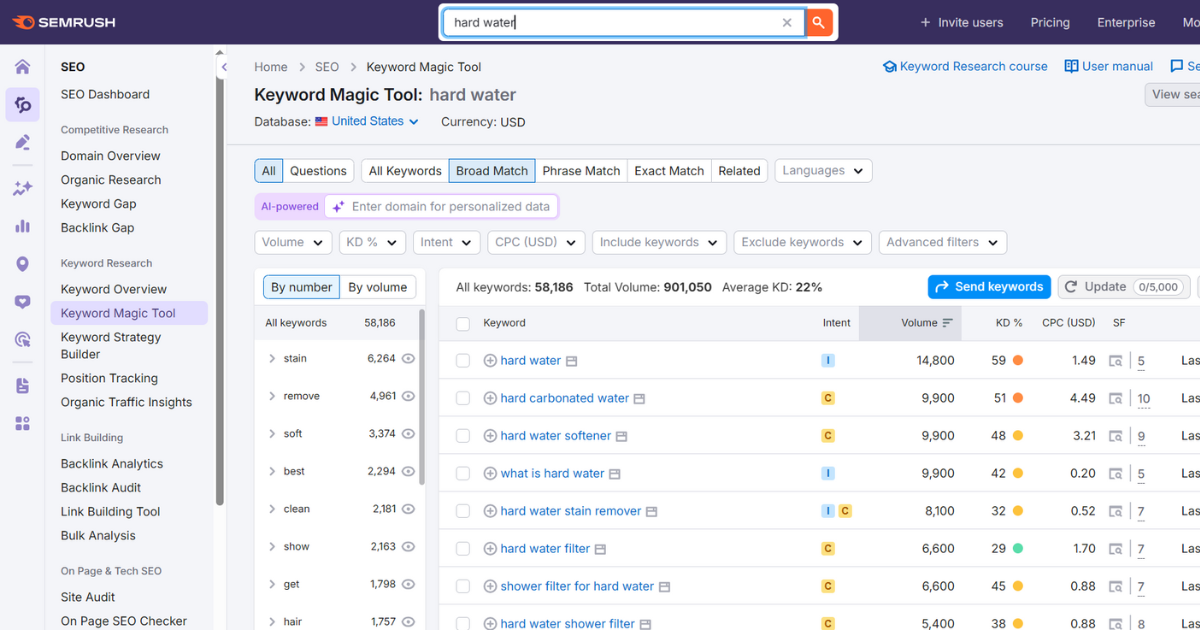Switch groups to By volume
This screenshot has height=630, width=1200.
(x=377, y=287)
